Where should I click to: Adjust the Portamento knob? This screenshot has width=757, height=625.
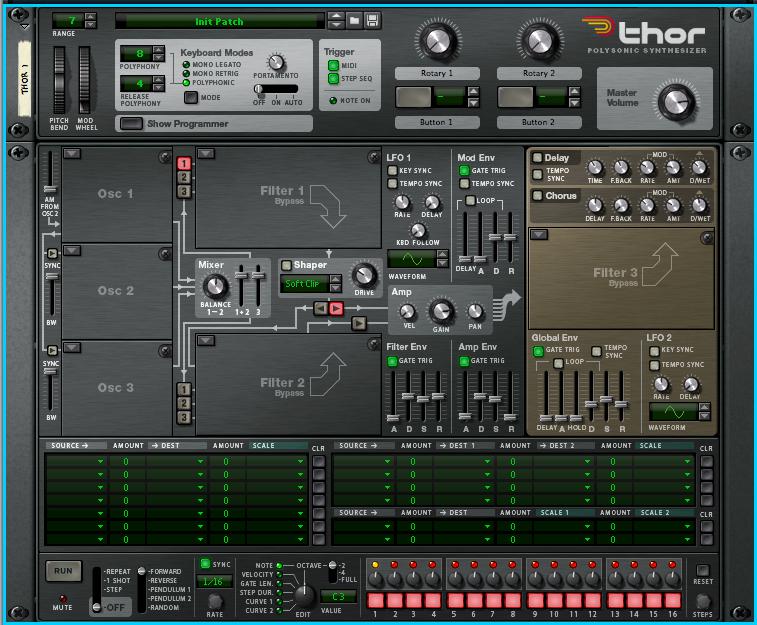click(276, 62)
